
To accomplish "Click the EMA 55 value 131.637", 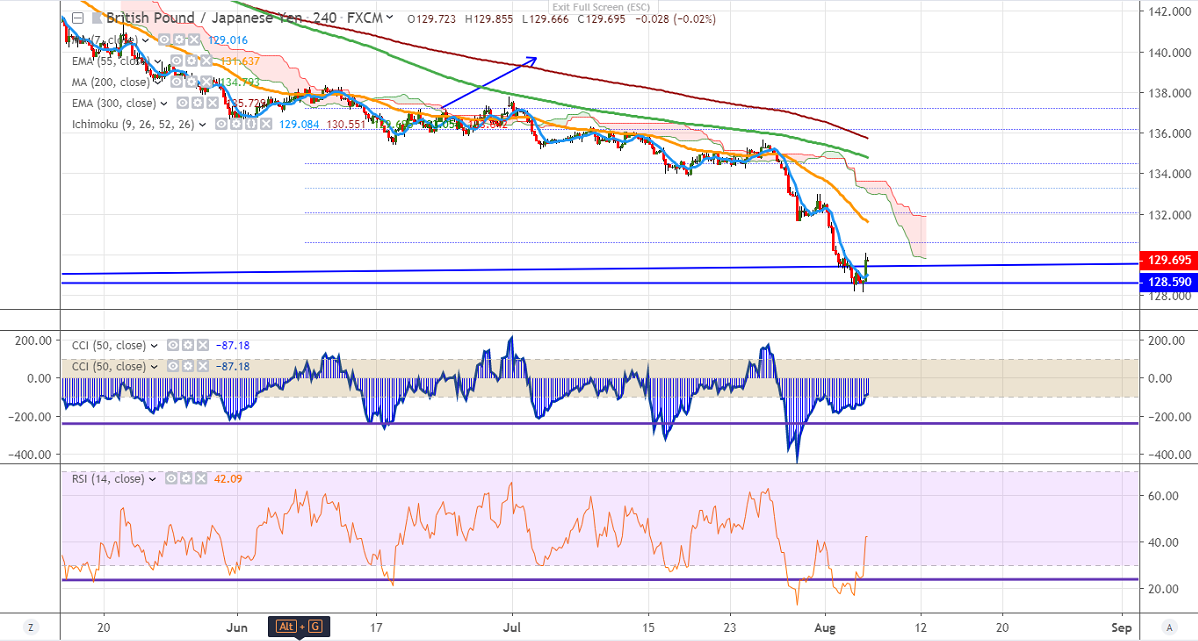I will point(241,60).
